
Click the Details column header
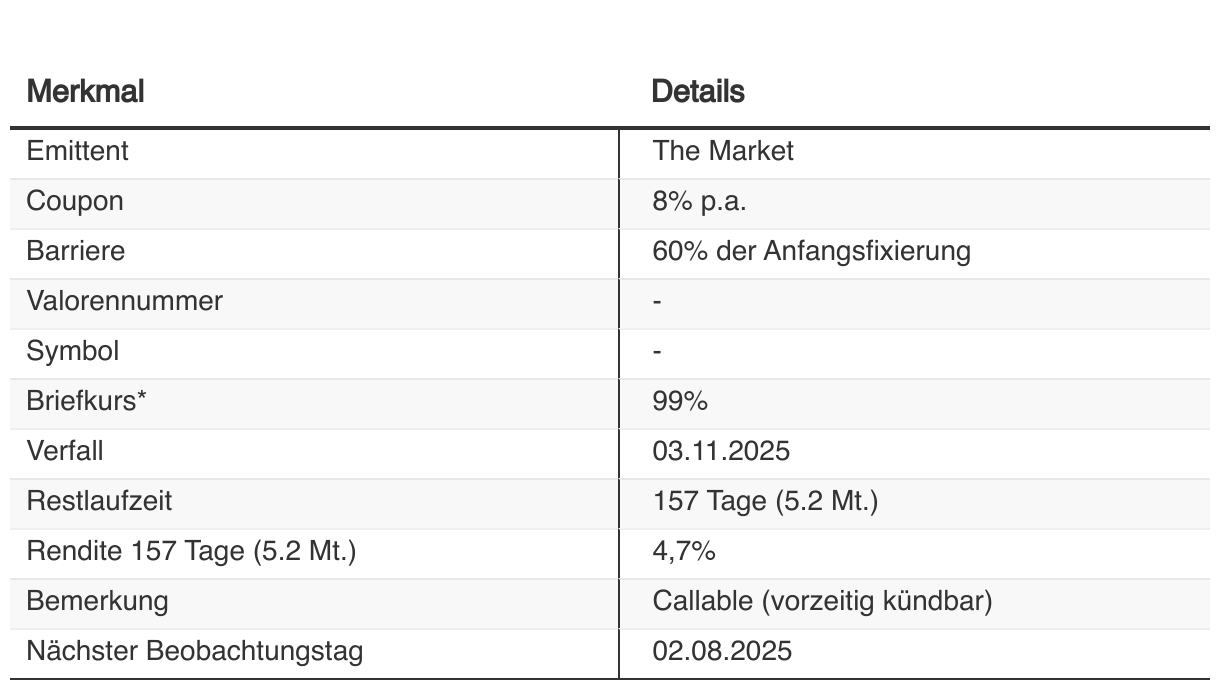click(x=698, y=92)
